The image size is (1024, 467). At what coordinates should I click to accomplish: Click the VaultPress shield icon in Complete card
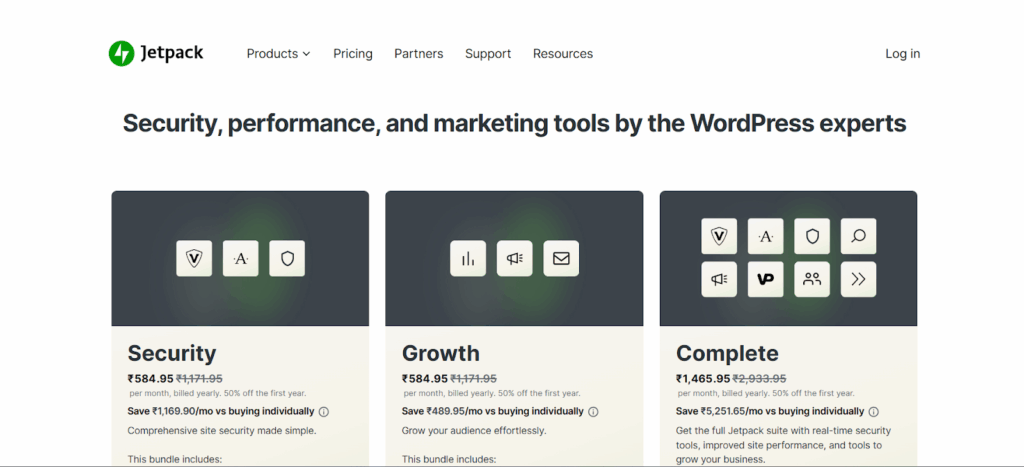coord(719,236)
